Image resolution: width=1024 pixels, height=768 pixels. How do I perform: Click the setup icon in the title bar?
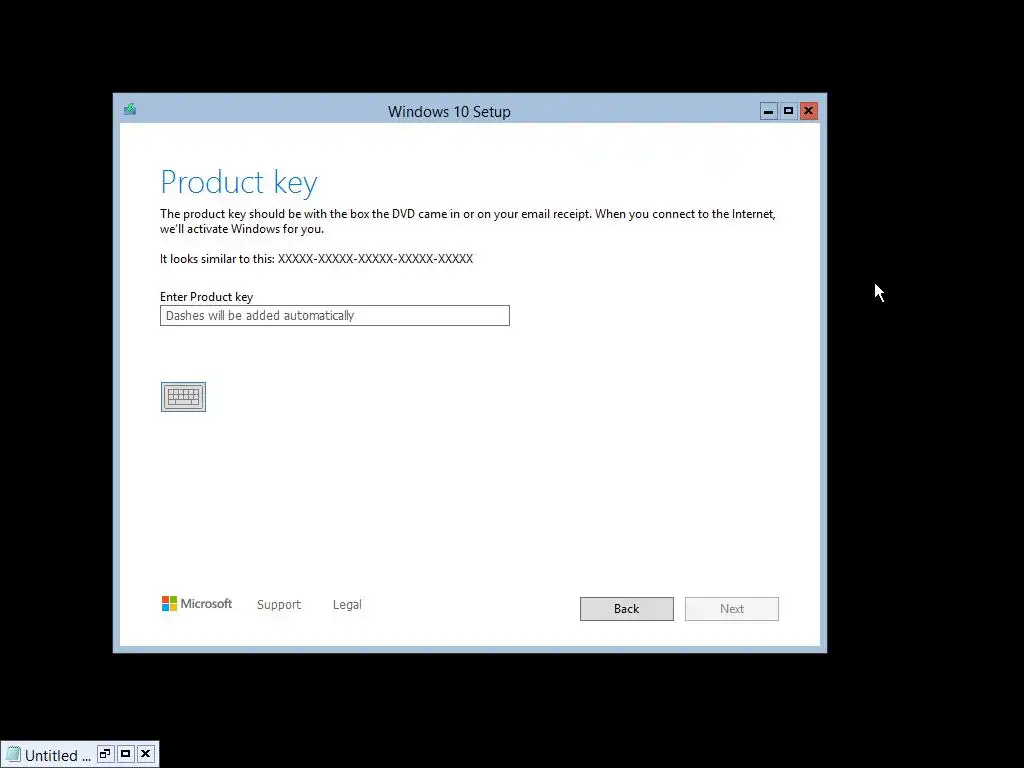click(130, 110)
